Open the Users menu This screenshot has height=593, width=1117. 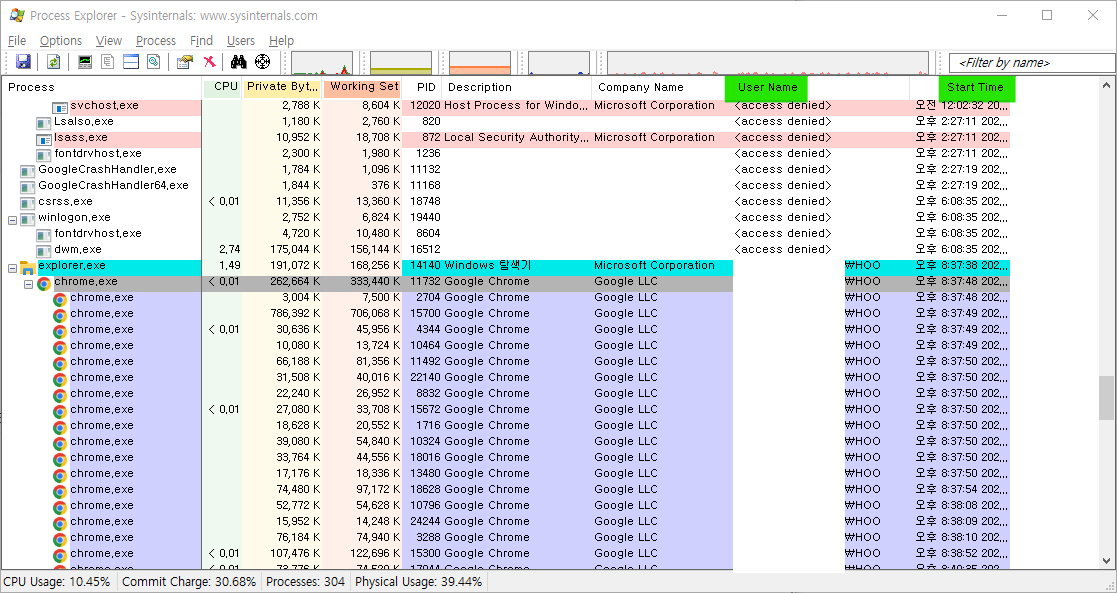pyautogui.click(x=241, y=41)
